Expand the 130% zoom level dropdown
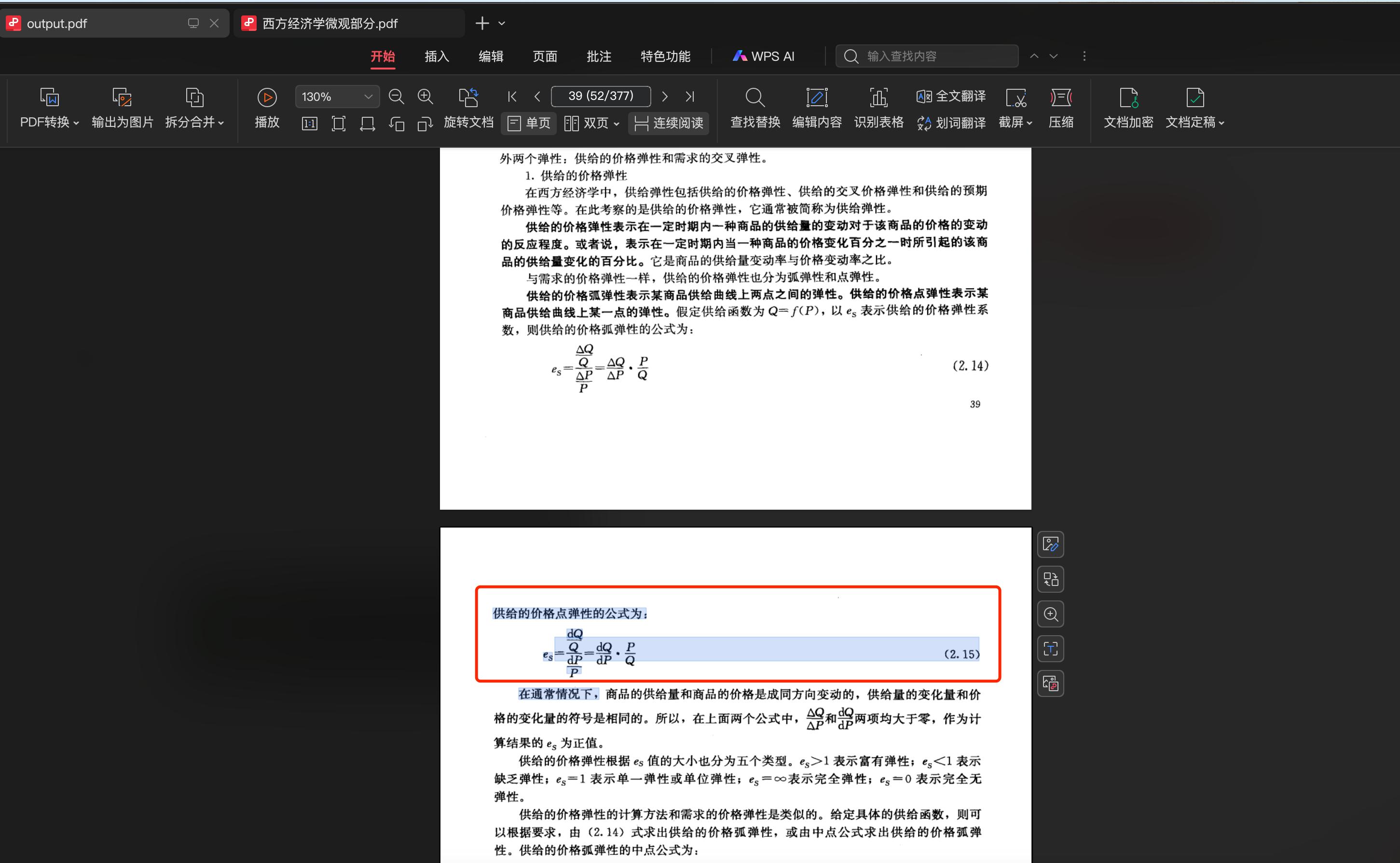The height and width of the screenshot is (863, 1400). tap(368, 97)
